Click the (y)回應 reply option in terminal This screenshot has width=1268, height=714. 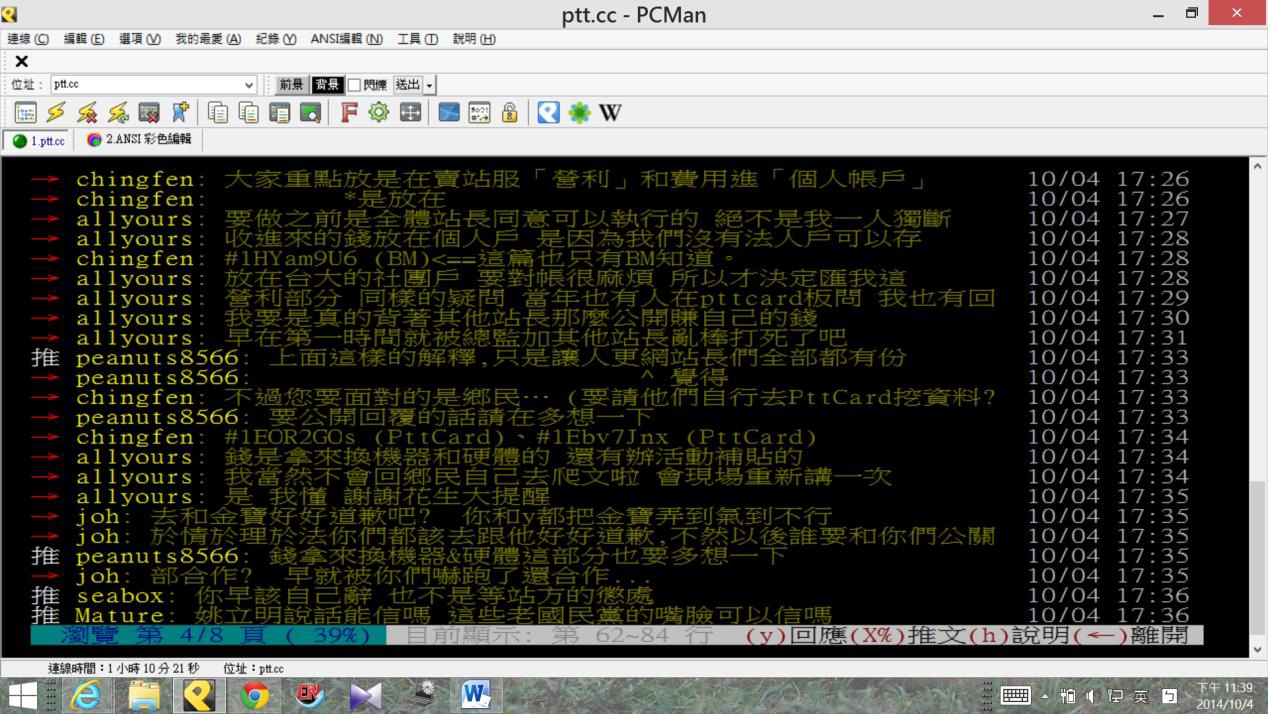[x=796, y=635]
